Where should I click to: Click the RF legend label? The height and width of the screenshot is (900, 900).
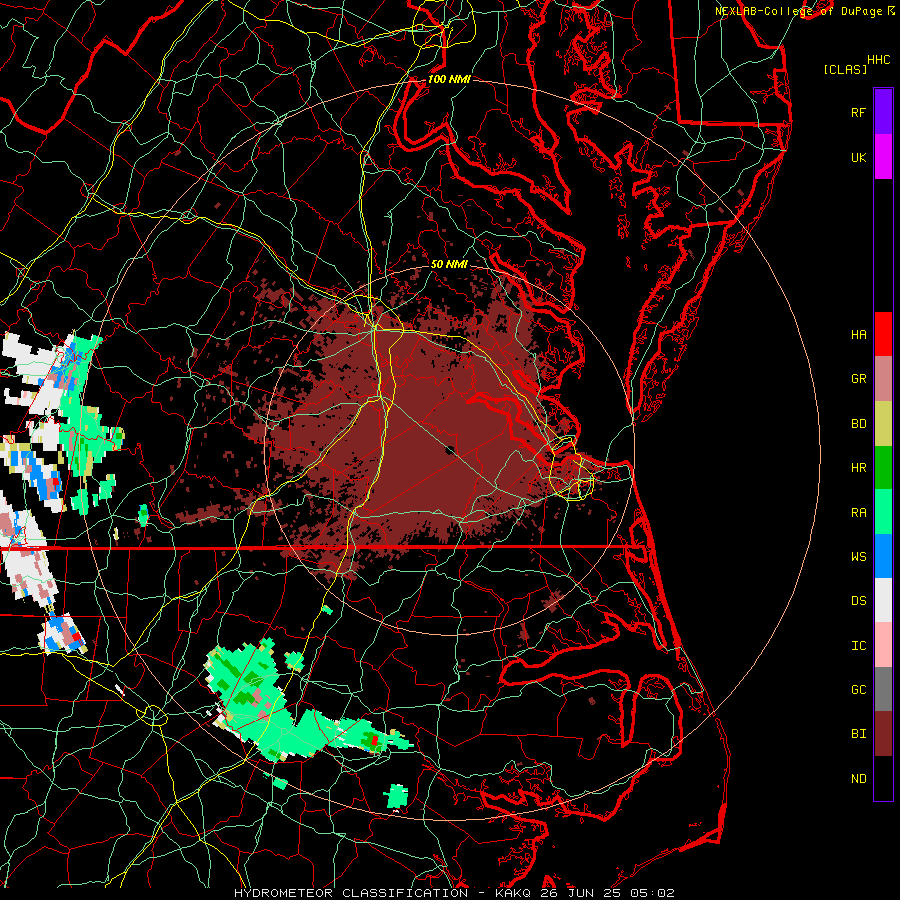click(x=858, y=112)
